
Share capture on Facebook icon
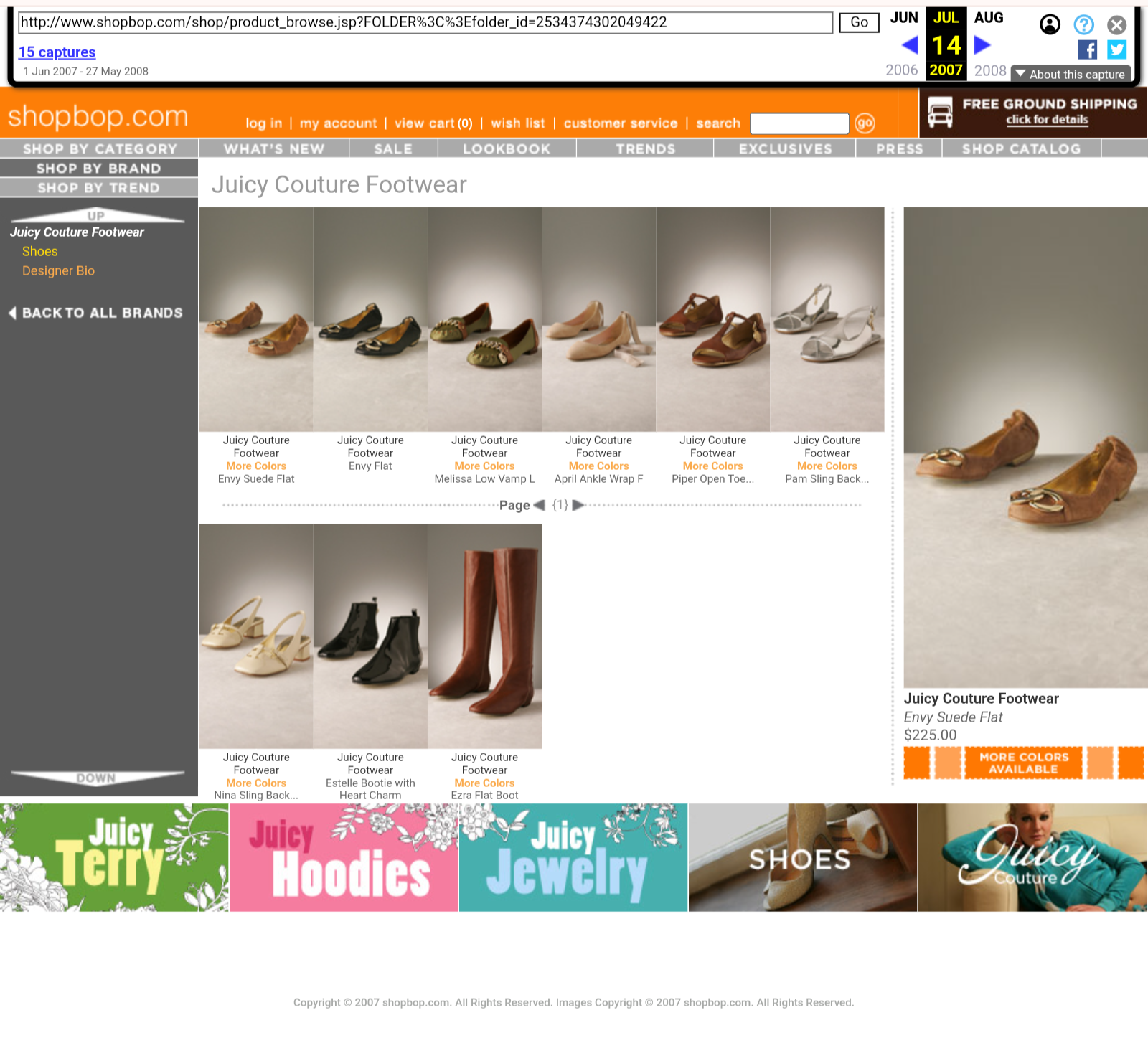1087,49
